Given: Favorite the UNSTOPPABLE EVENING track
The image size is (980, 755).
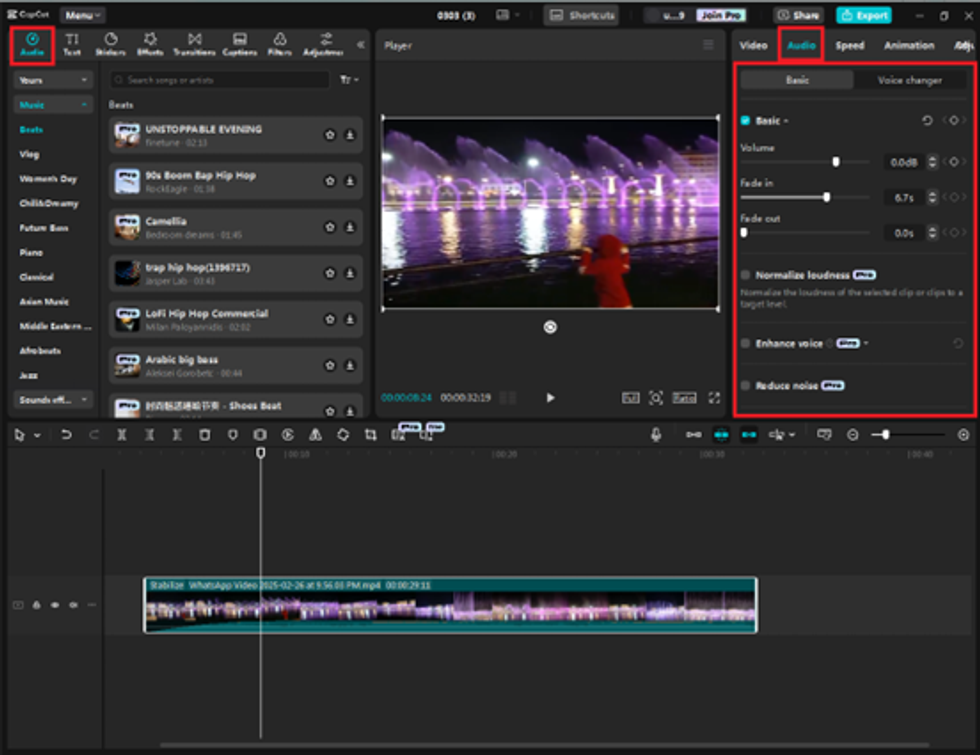Looking at the screenshot, I should coord(330,135).
